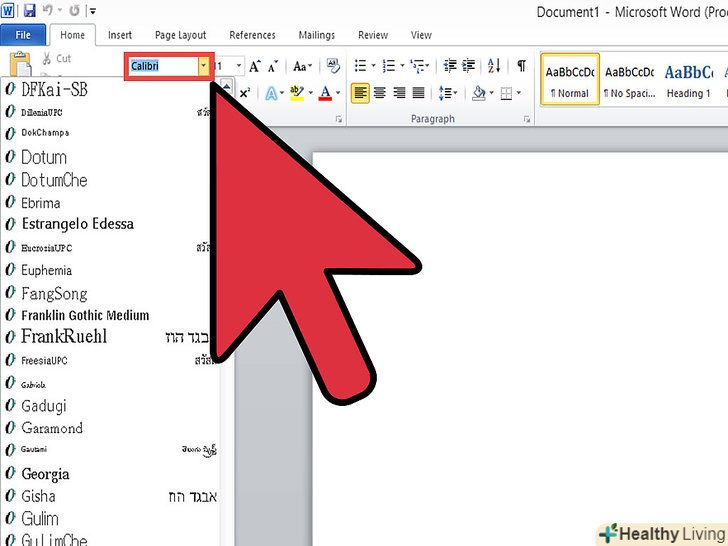
Task: Click the Cut command
Action: coord(57,58)
